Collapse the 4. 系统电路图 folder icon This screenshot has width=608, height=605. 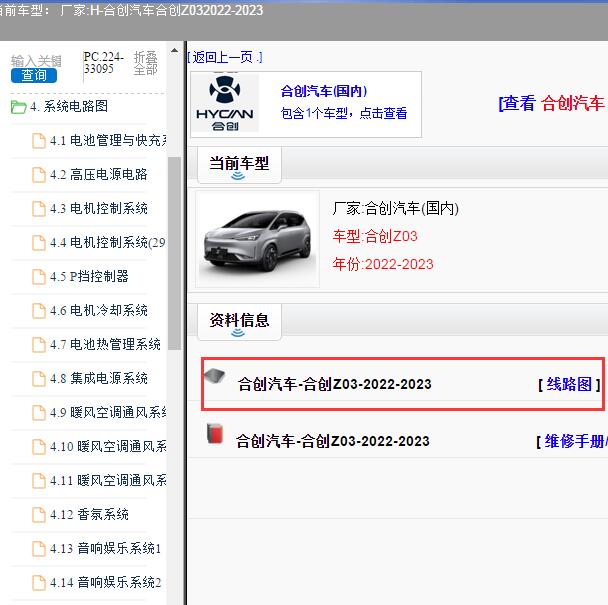tap(18, 107)
